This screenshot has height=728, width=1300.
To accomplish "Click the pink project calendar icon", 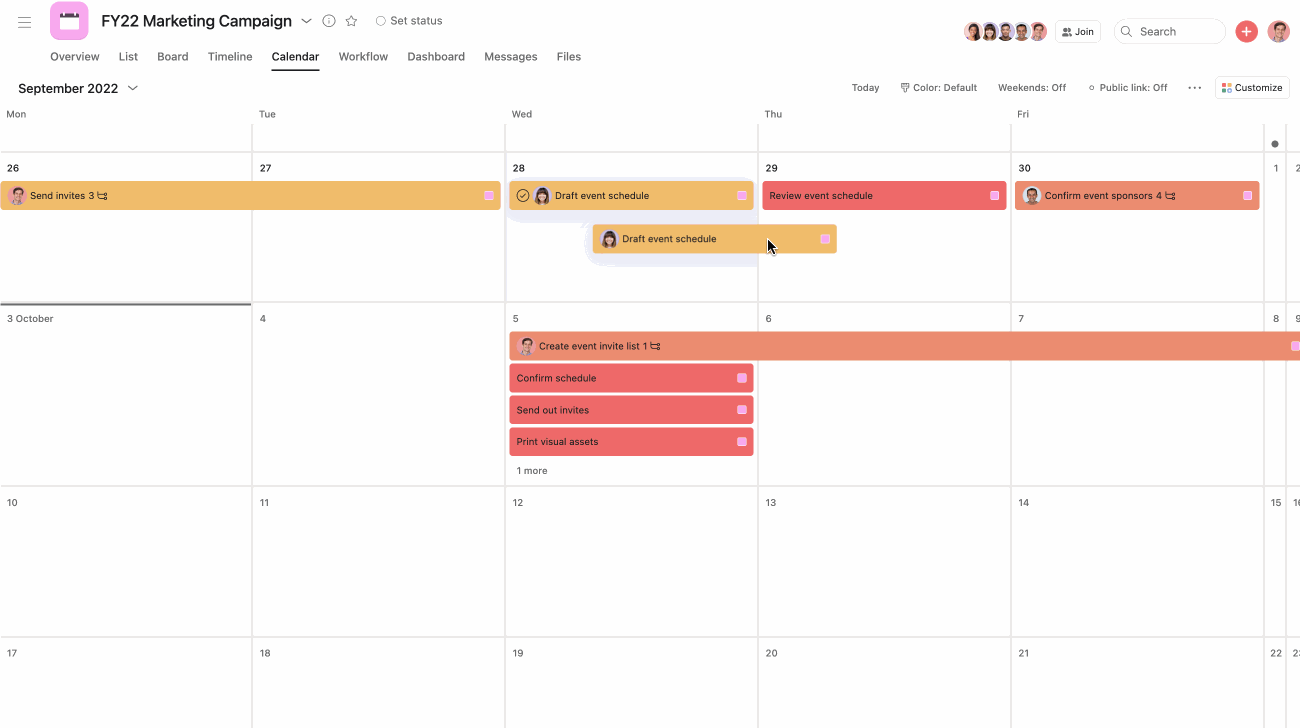I will pyautogui.click(x=69, y=20).
